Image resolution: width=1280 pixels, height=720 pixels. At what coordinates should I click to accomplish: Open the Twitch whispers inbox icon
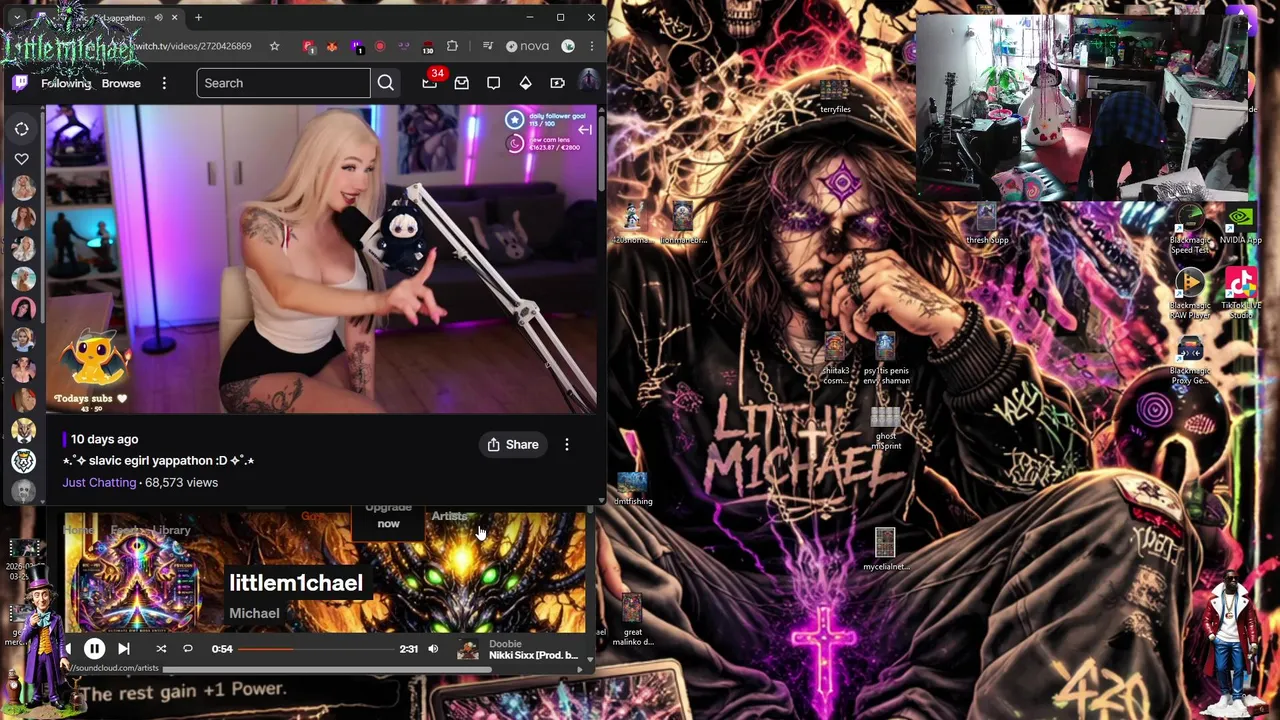(461, 83)
